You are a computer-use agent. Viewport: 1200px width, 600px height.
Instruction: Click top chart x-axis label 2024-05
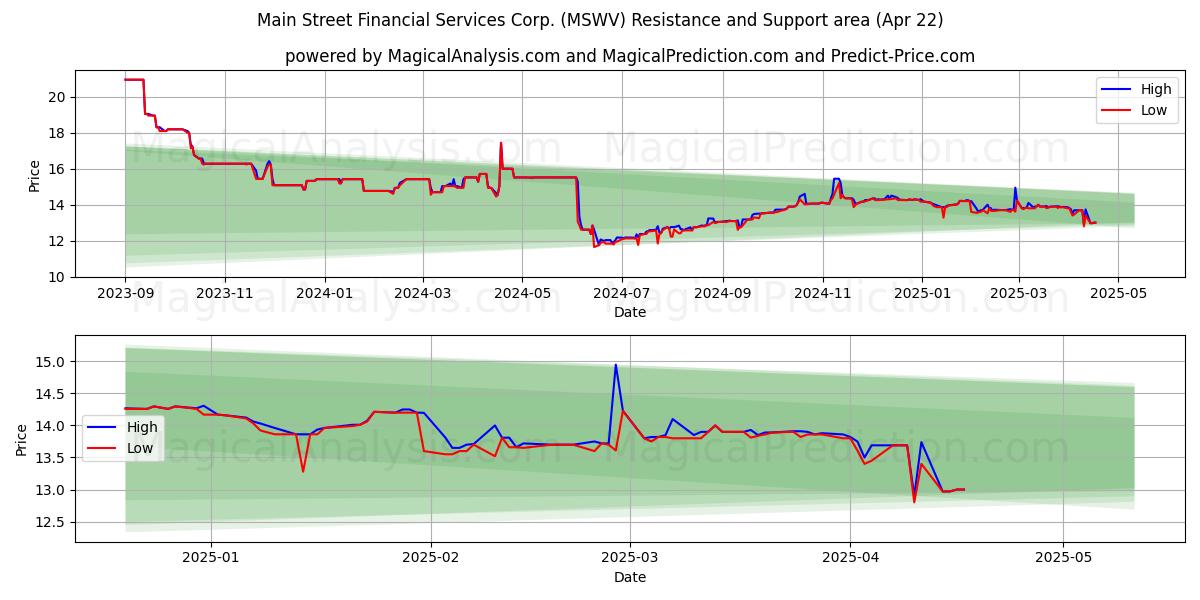522,295
